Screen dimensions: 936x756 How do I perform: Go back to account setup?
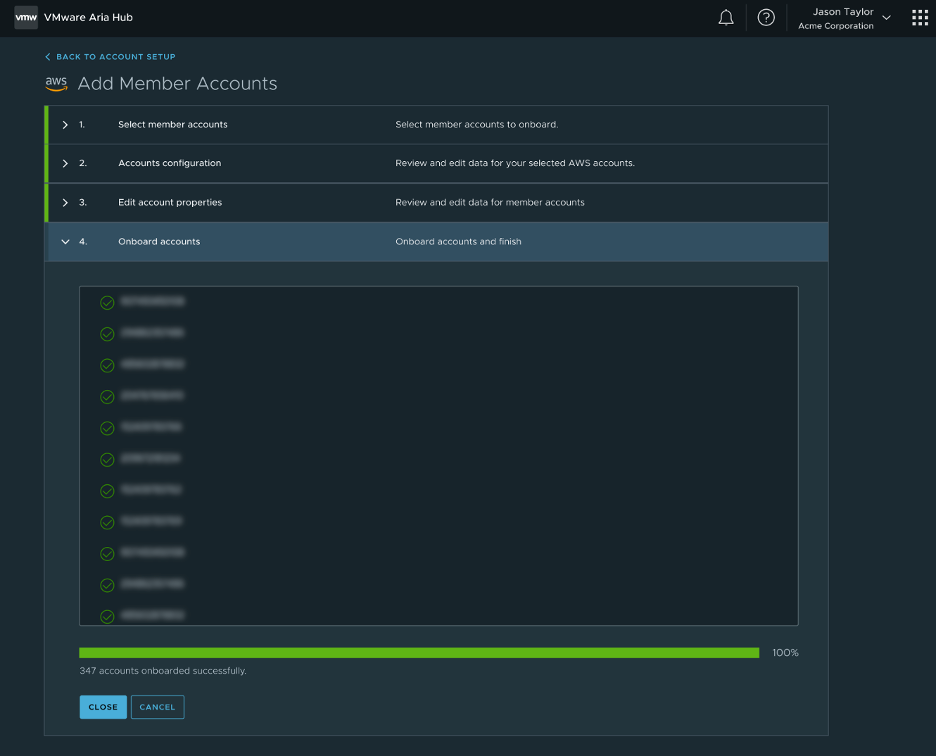point(110,57)
